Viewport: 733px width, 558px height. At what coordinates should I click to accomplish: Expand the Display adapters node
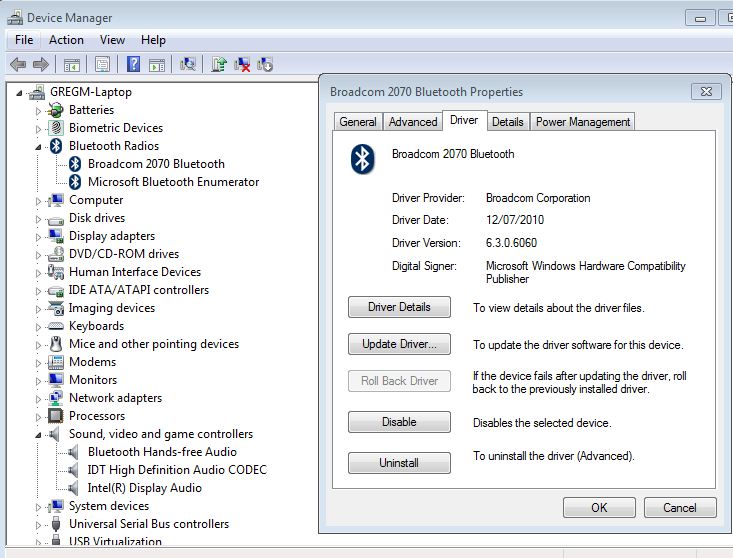(39, 236)
